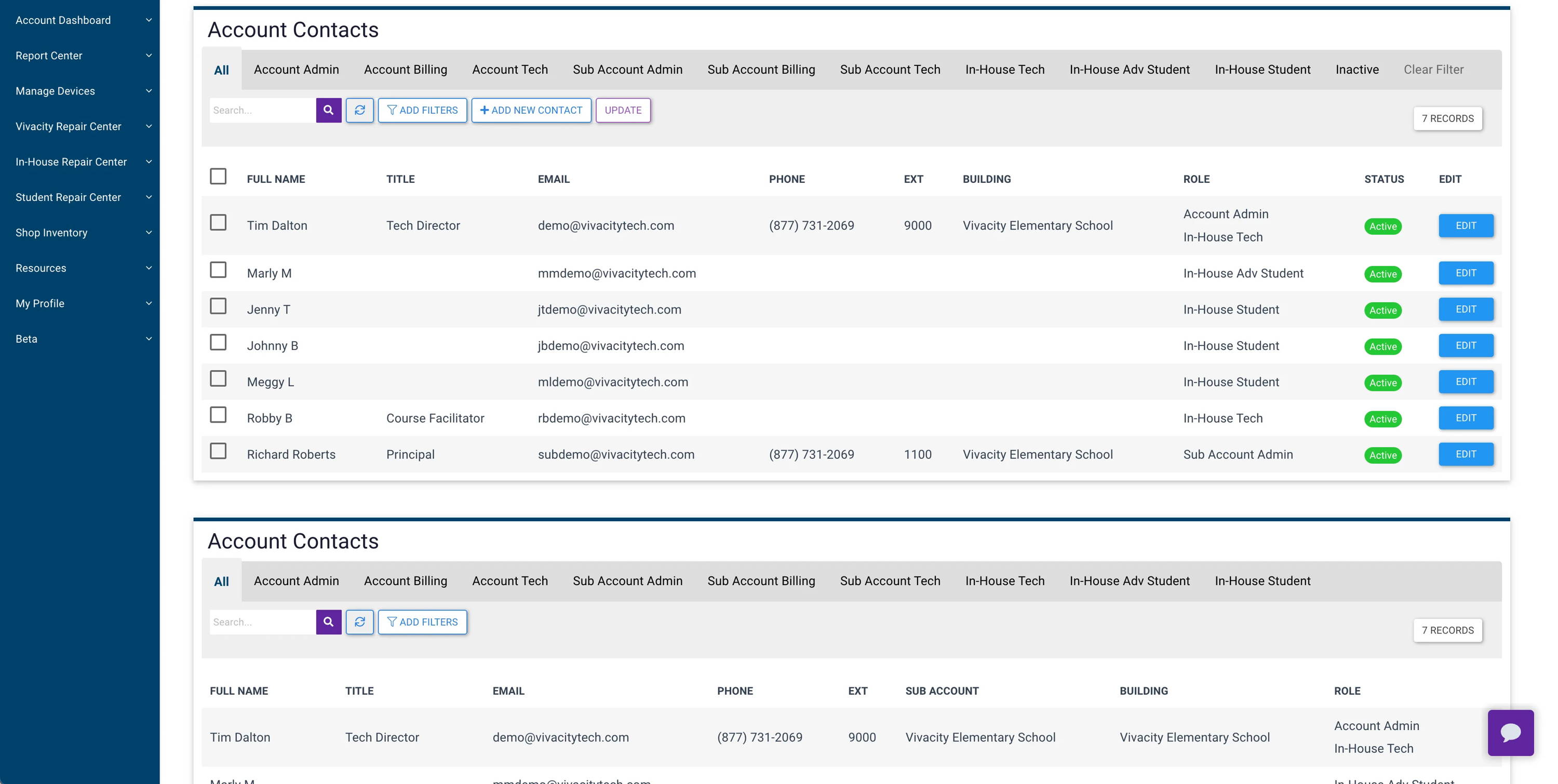Viewport: 1558px width, 784px height.
Task: Check the box for Robby B
Action: (x=218, y=415)
